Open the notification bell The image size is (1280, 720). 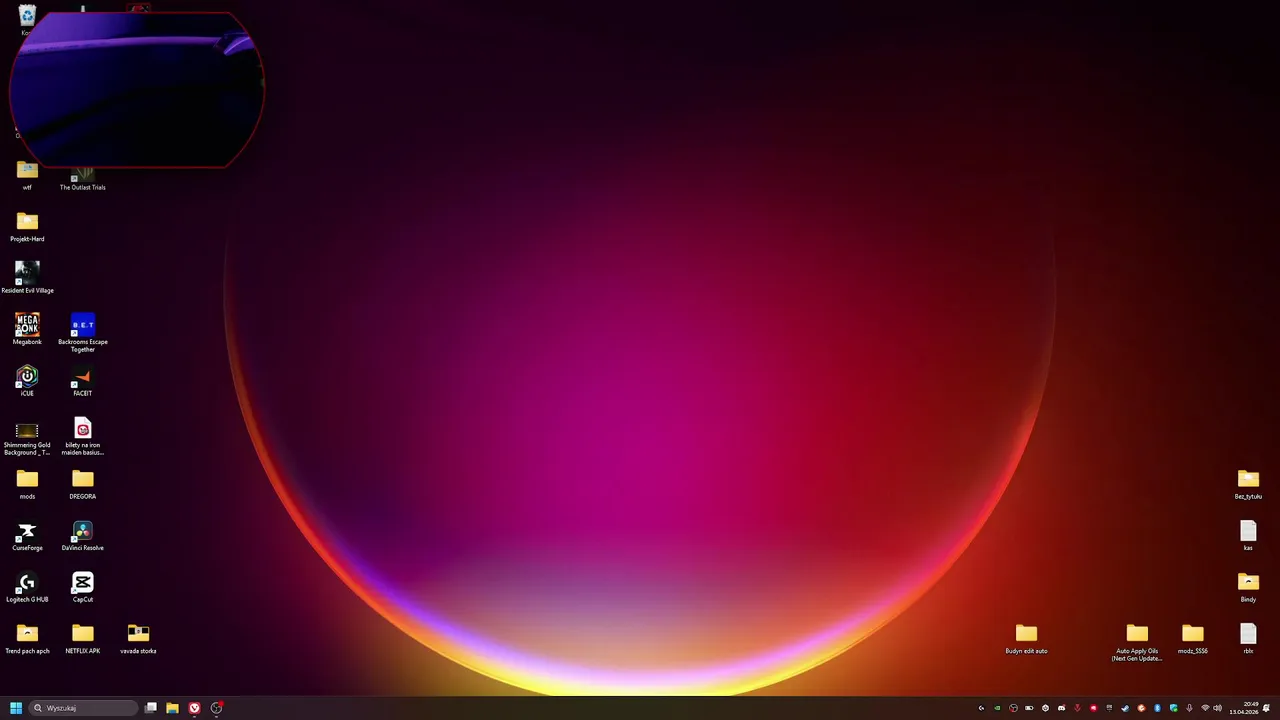click(1266, 708)
